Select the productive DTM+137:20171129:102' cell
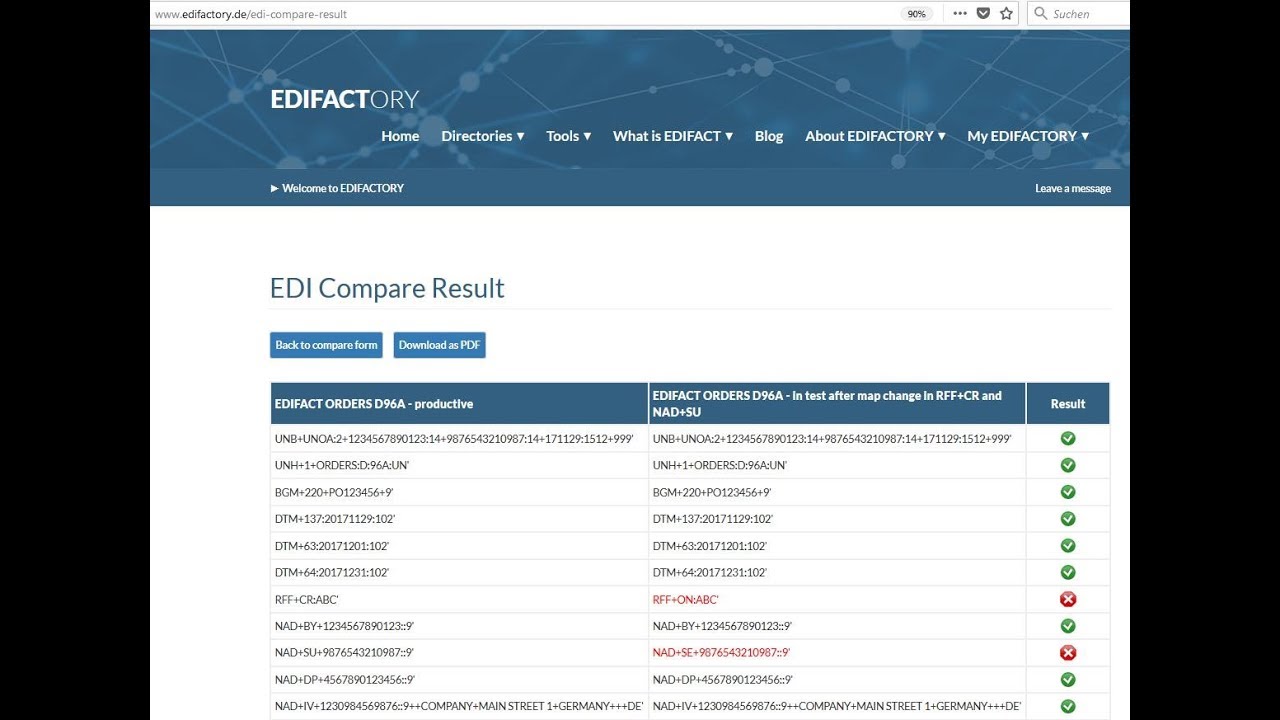 coord(459,519)
